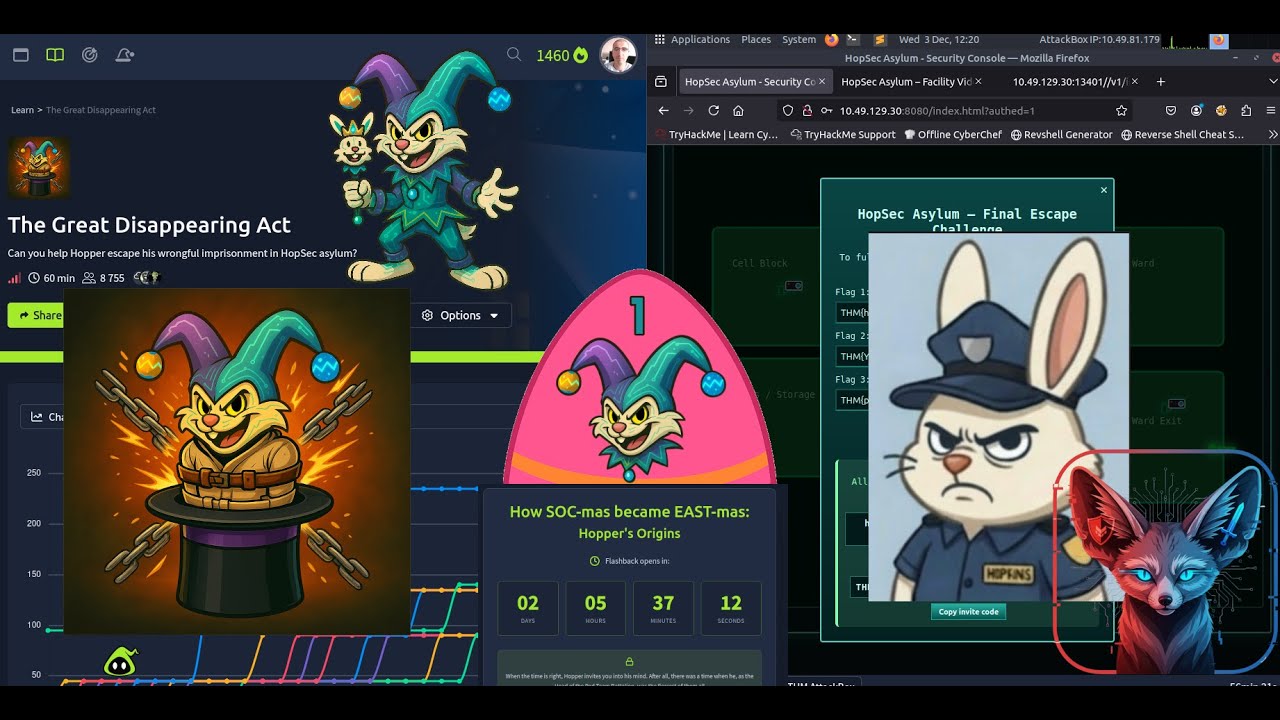Image resolution: width=1280 pixels, height=720 pixels.
Task: Click the Wed 3 Dec, 12:20 clock
Action: tap(939, 40)
